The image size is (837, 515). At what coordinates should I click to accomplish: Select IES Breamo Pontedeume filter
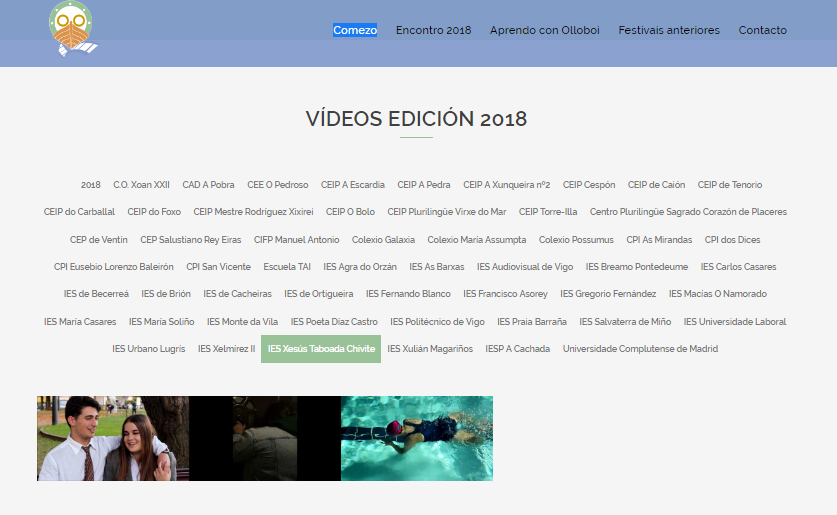click(x=636, y=266)
